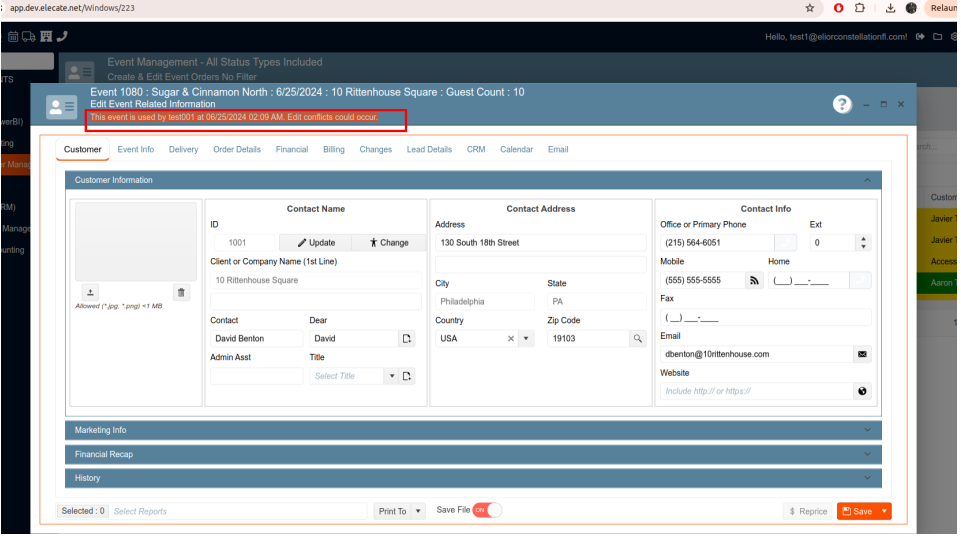
Task: Click the help question mark icon
Action: pos(842,104)
